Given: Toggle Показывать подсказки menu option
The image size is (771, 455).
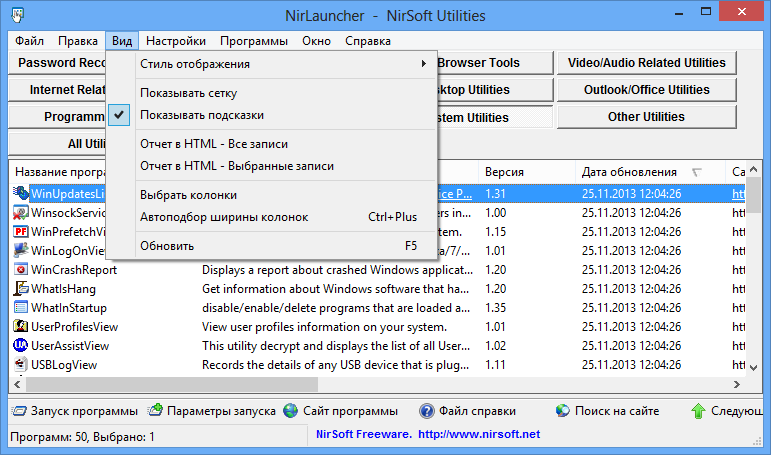Looking at the screenshot, I should [271, 115].
